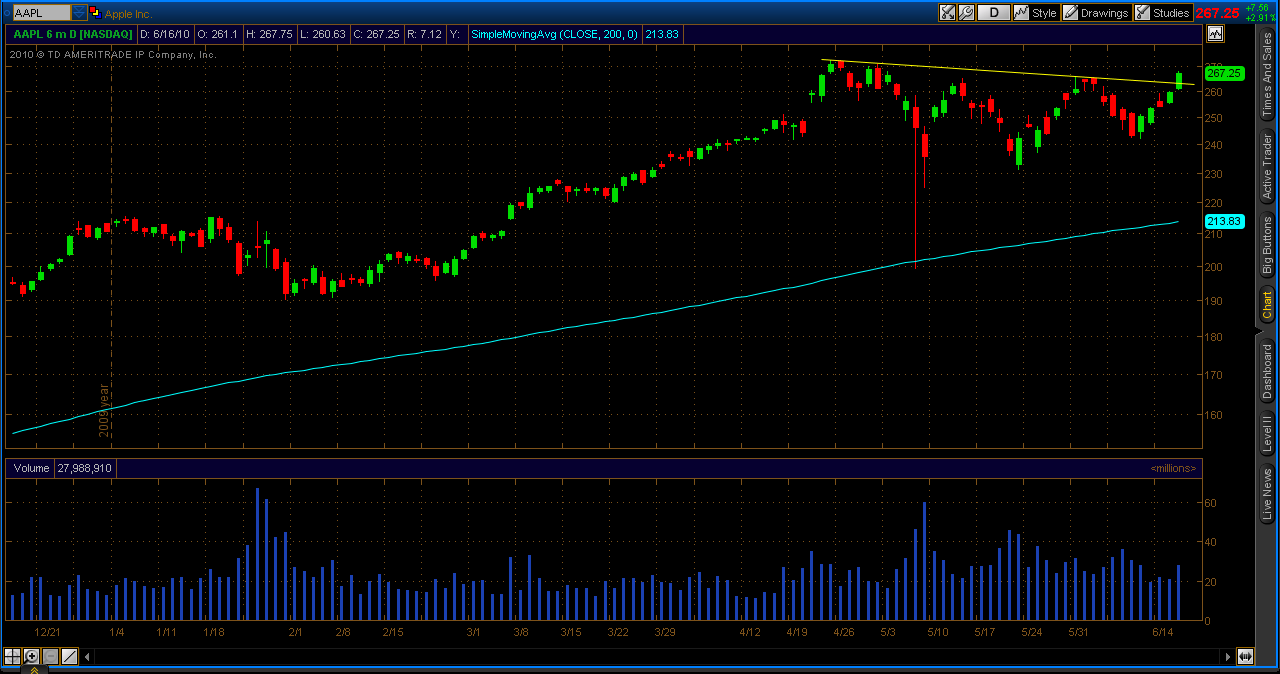1280x674 pixels.
Task: Open the Big Buttons side tab
Action: [1267, 246]
